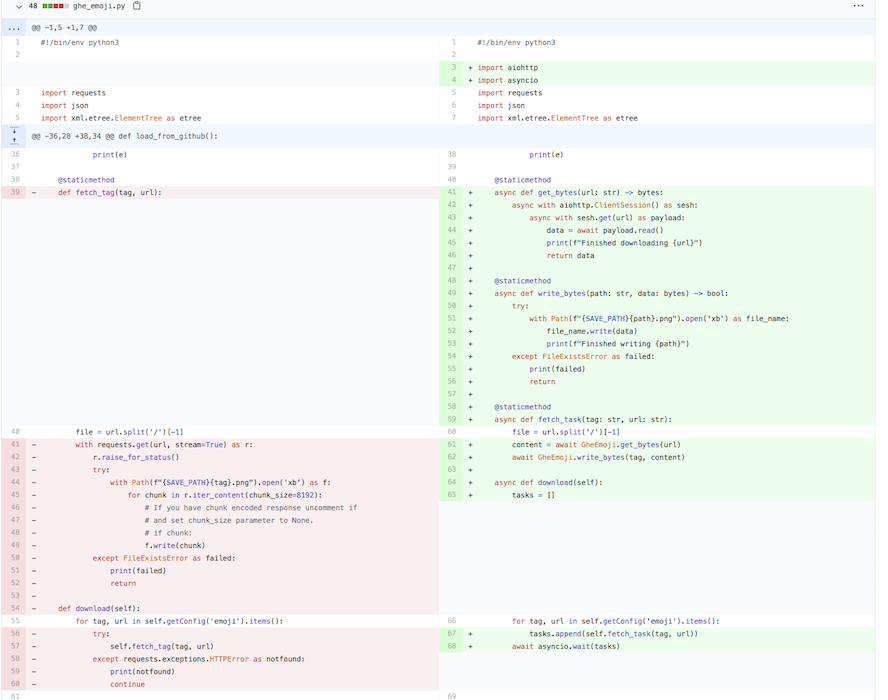Viewport: 888px width, 700px height.
Task: Click the diffstat colored squares indicator
Action: [55, 6]
